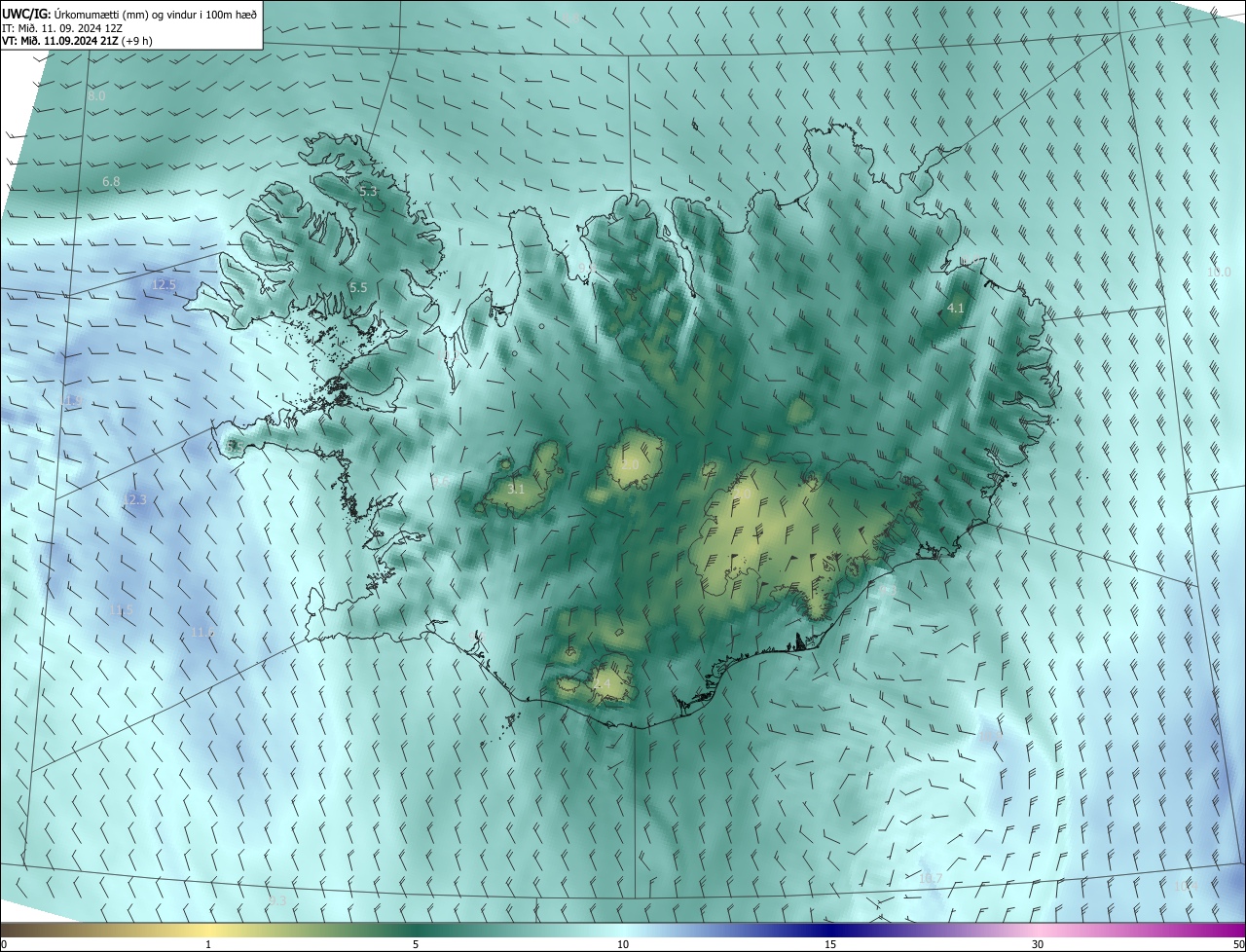Click the 2.4 value label near the south coast
1246x952 pixels.
pos(602,684)
